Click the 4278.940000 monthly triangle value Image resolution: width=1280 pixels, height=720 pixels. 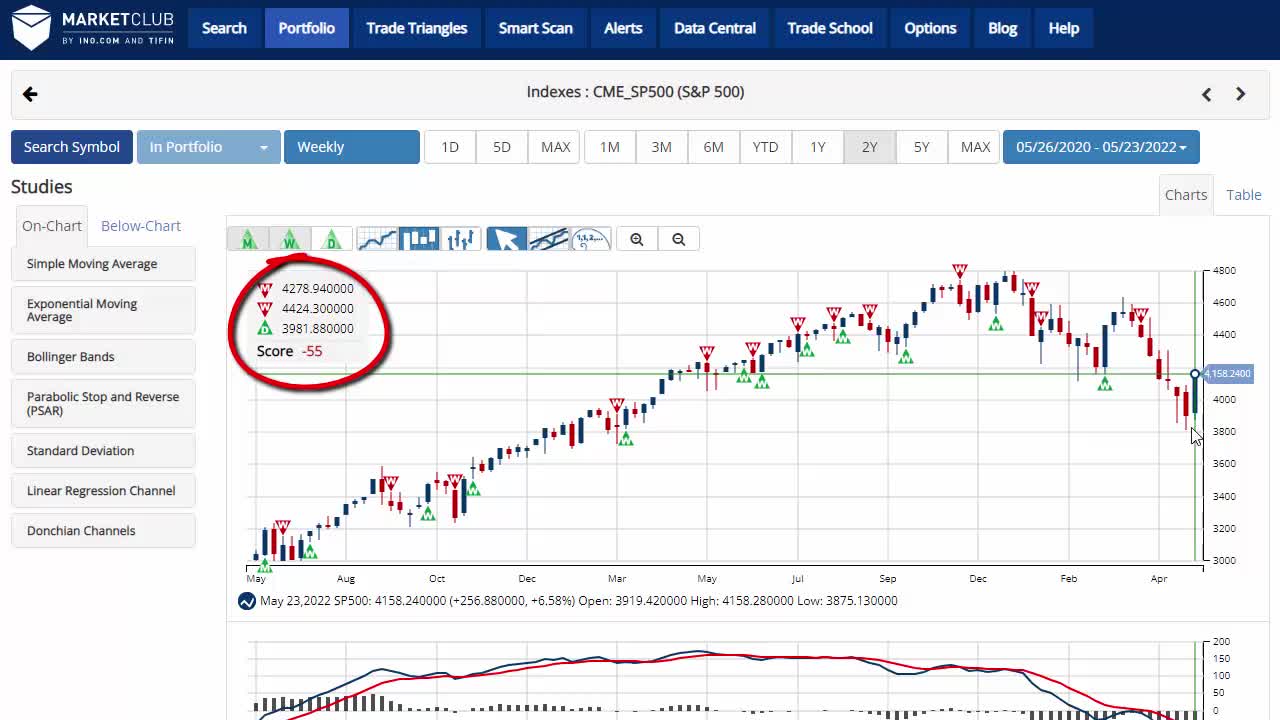coord(317,289)
